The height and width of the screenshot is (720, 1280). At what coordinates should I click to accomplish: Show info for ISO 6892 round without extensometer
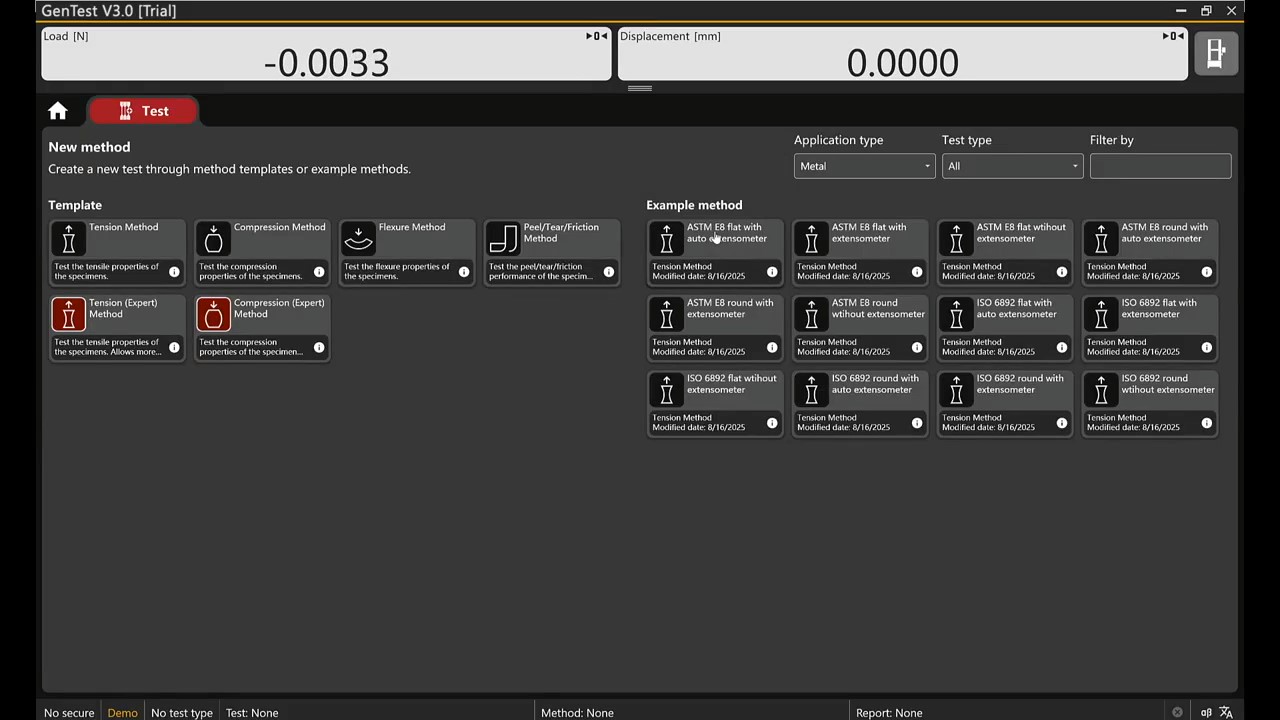(1207, 423)
